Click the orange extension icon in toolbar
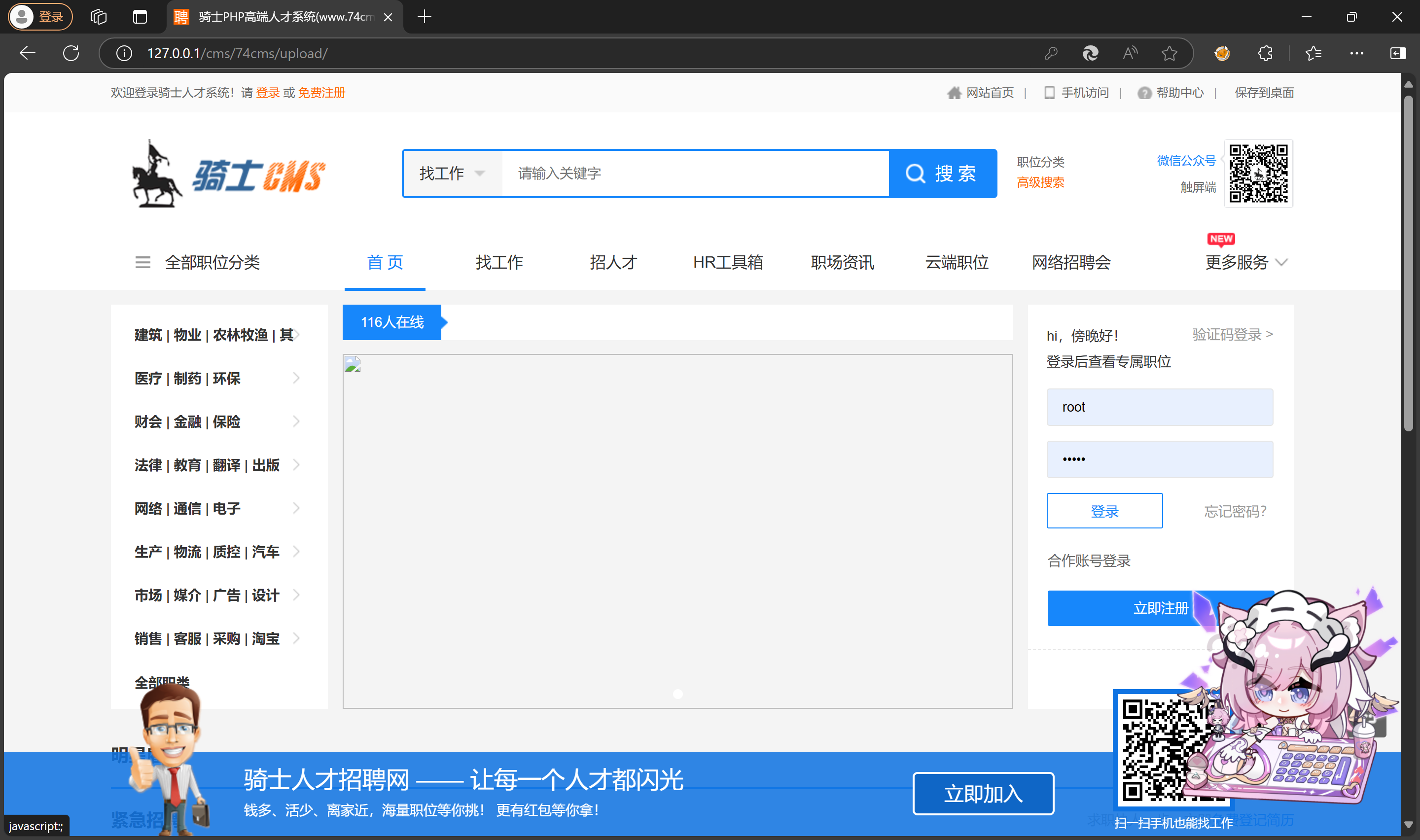The height and width of the screenshot is (840, 1420). pos(1222,53)
